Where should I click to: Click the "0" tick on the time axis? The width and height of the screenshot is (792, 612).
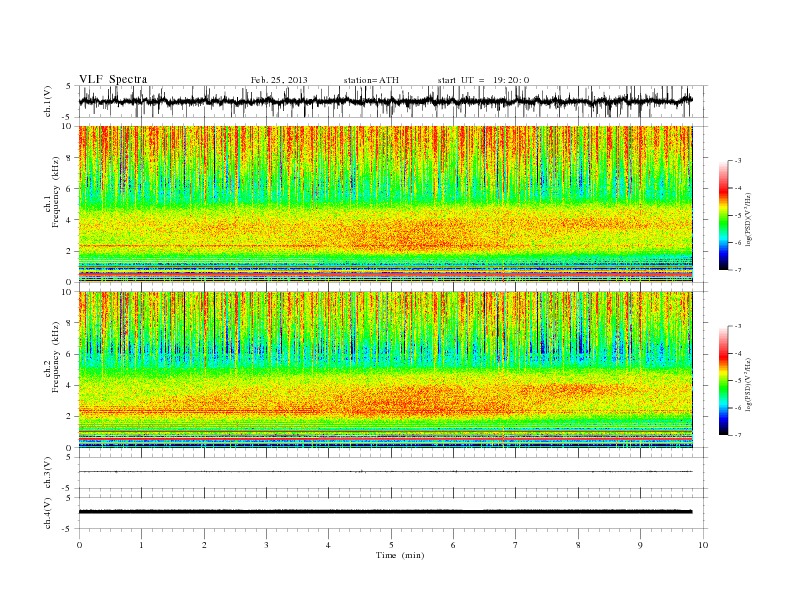(79, 545)
